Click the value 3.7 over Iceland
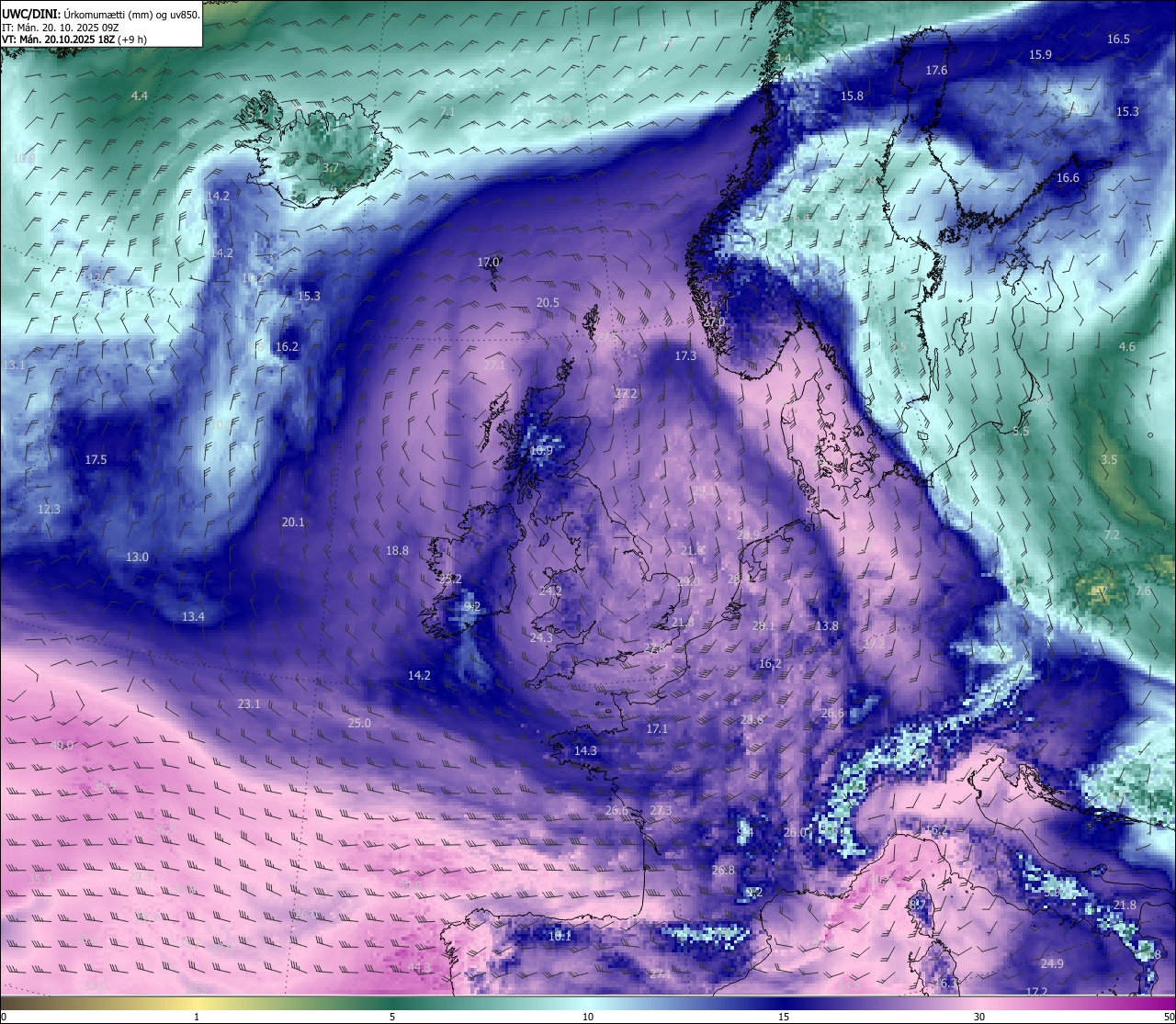Viewport: 1176px width, 1024px height. [x=331, y=168]
